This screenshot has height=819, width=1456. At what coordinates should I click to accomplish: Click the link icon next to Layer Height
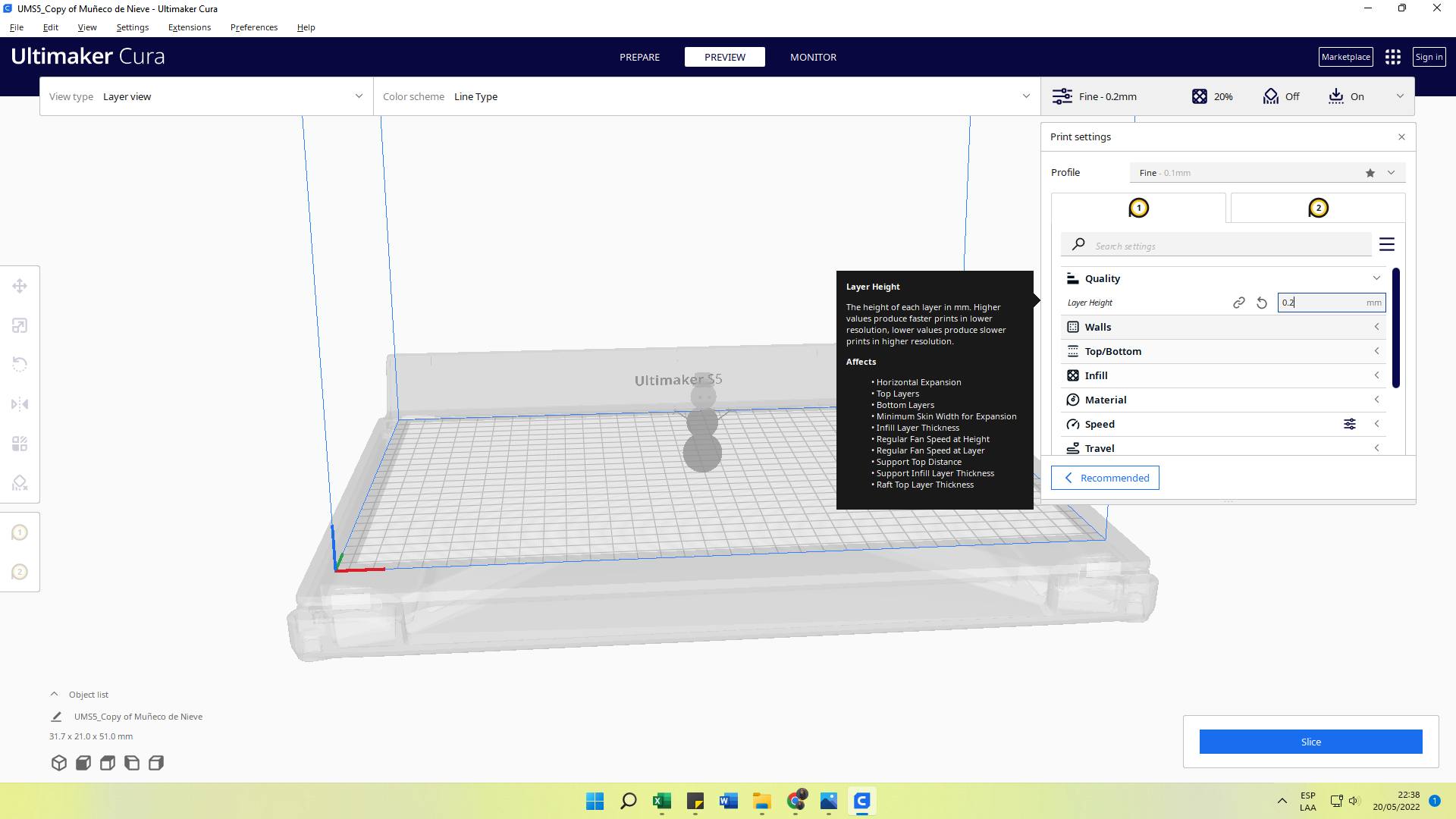(1239, 303)
